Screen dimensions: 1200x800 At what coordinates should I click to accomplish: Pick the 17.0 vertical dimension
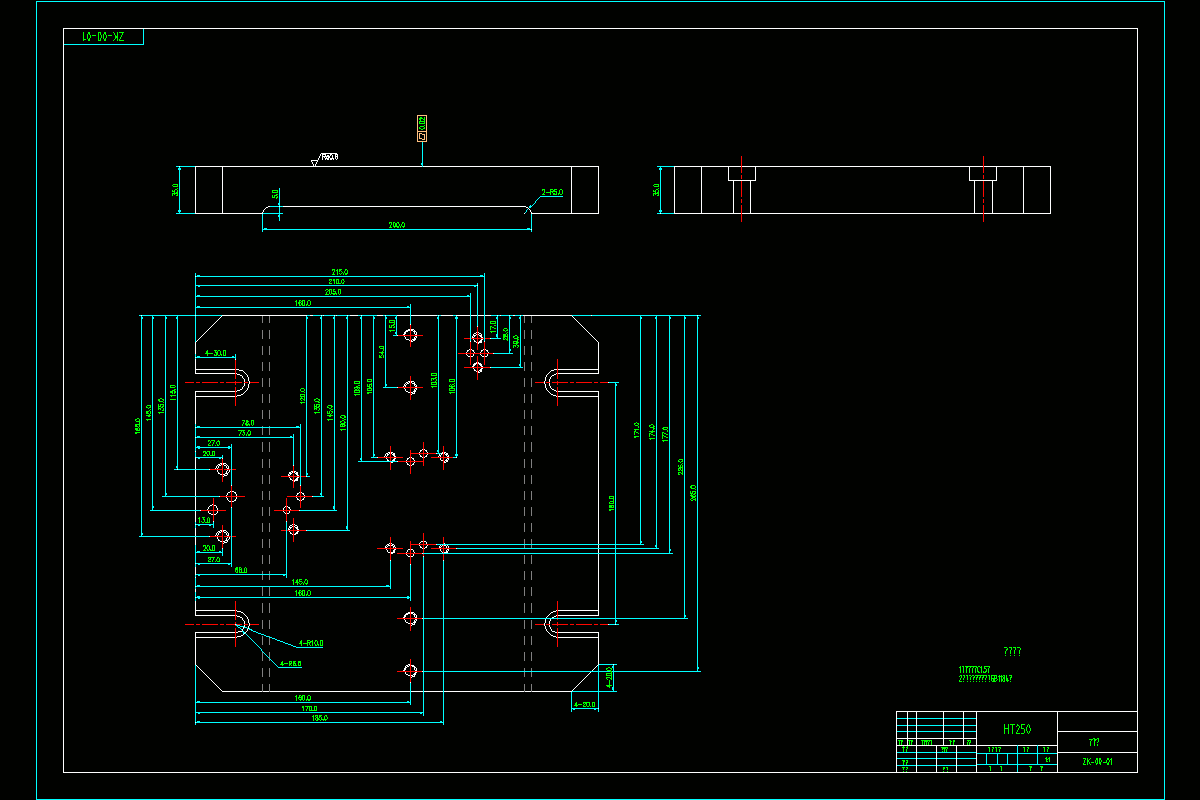(x=493, y=325)
